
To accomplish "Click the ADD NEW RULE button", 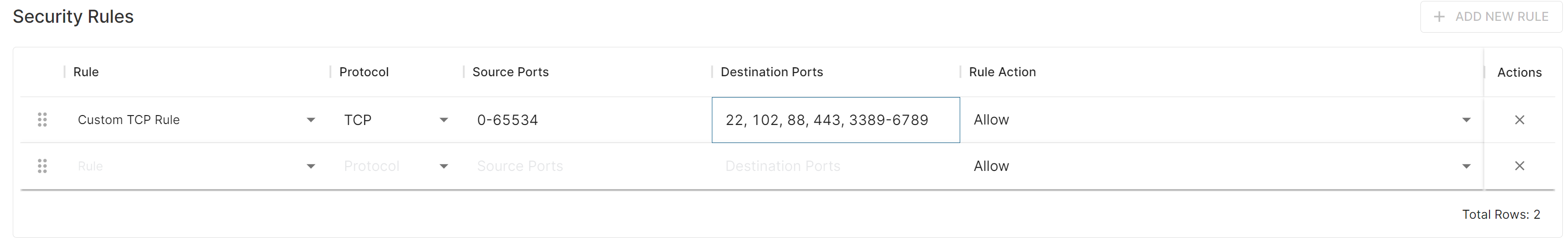I will [1491, 17].
